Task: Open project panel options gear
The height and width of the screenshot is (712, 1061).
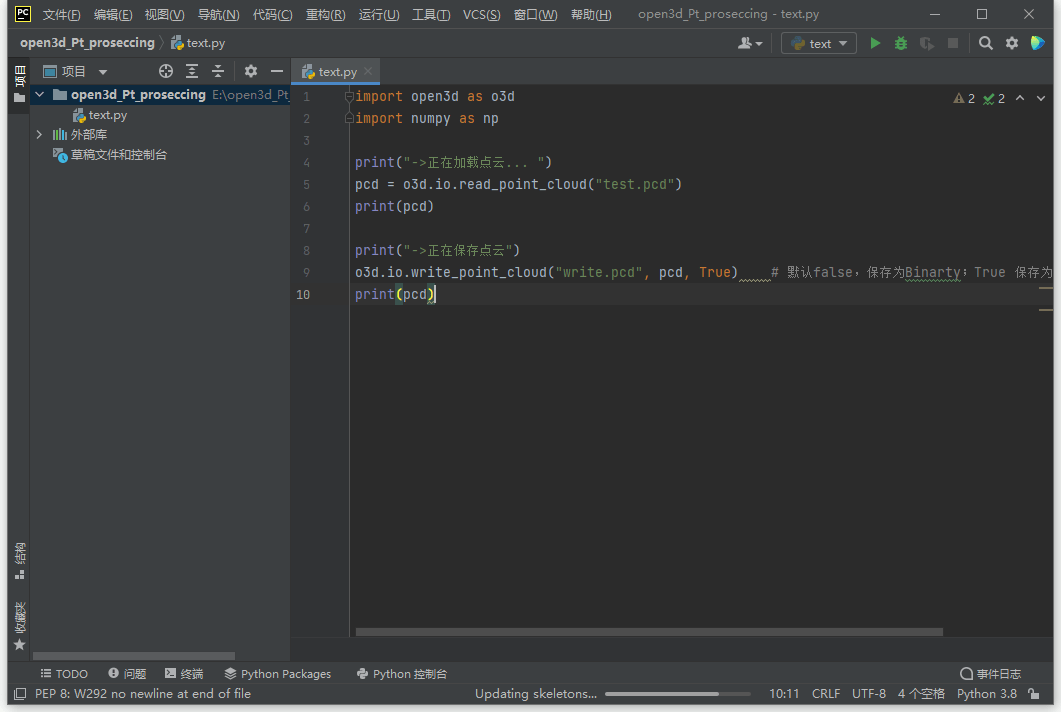Action: pyautogui.click(x=251, y=71)
